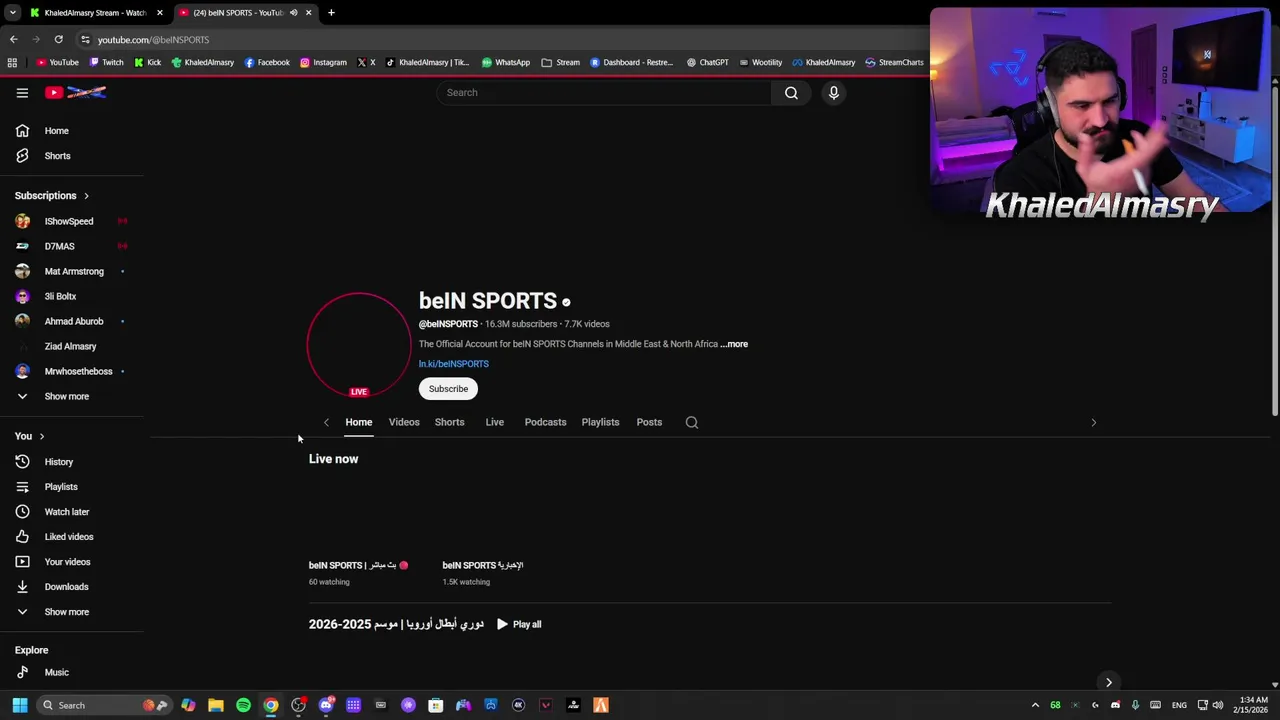Click the address bar URL
This screenshot has height=720, width=1280.
153,40
